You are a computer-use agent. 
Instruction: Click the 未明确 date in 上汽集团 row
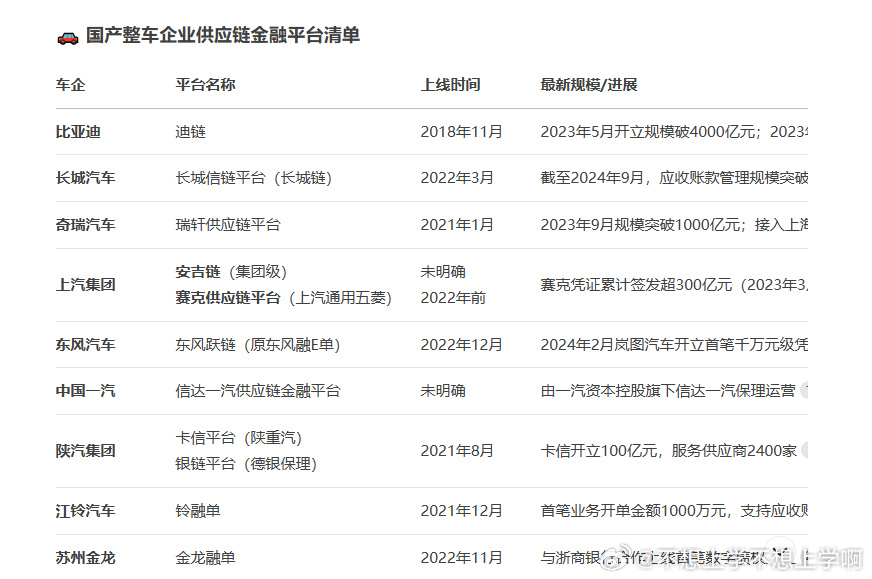[x=443, y=272]
